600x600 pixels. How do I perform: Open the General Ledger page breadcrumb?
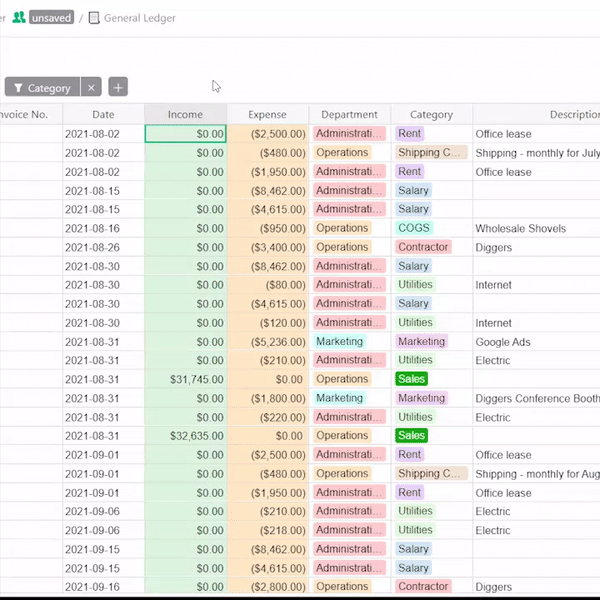click(x=139, y=17)
